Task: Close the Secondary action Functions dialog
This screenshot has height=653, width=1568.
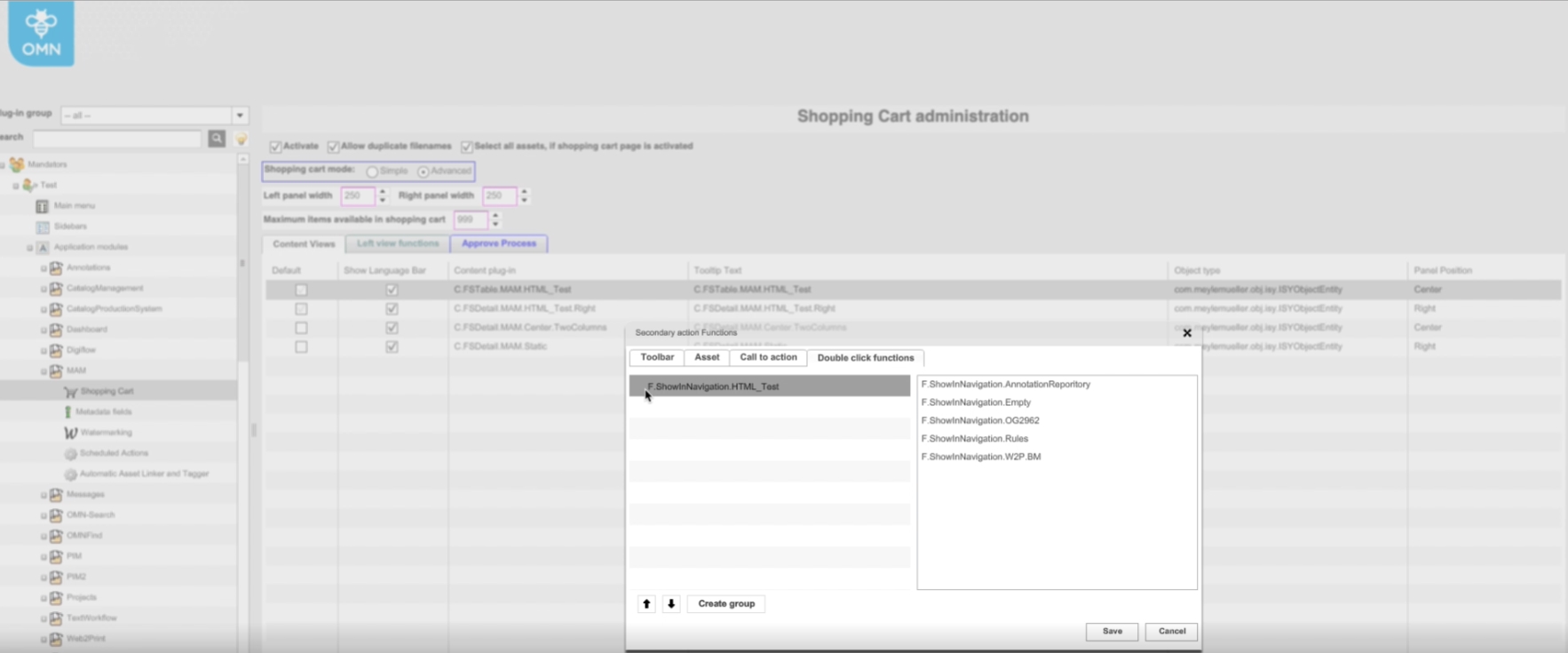Action: (1187, 333)
